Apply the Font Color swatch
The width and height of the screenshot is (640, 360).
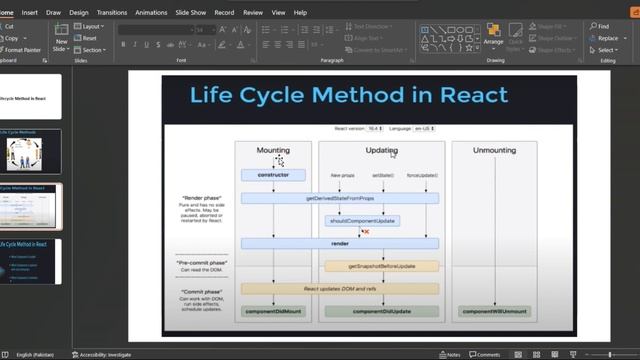pos(240,44)
